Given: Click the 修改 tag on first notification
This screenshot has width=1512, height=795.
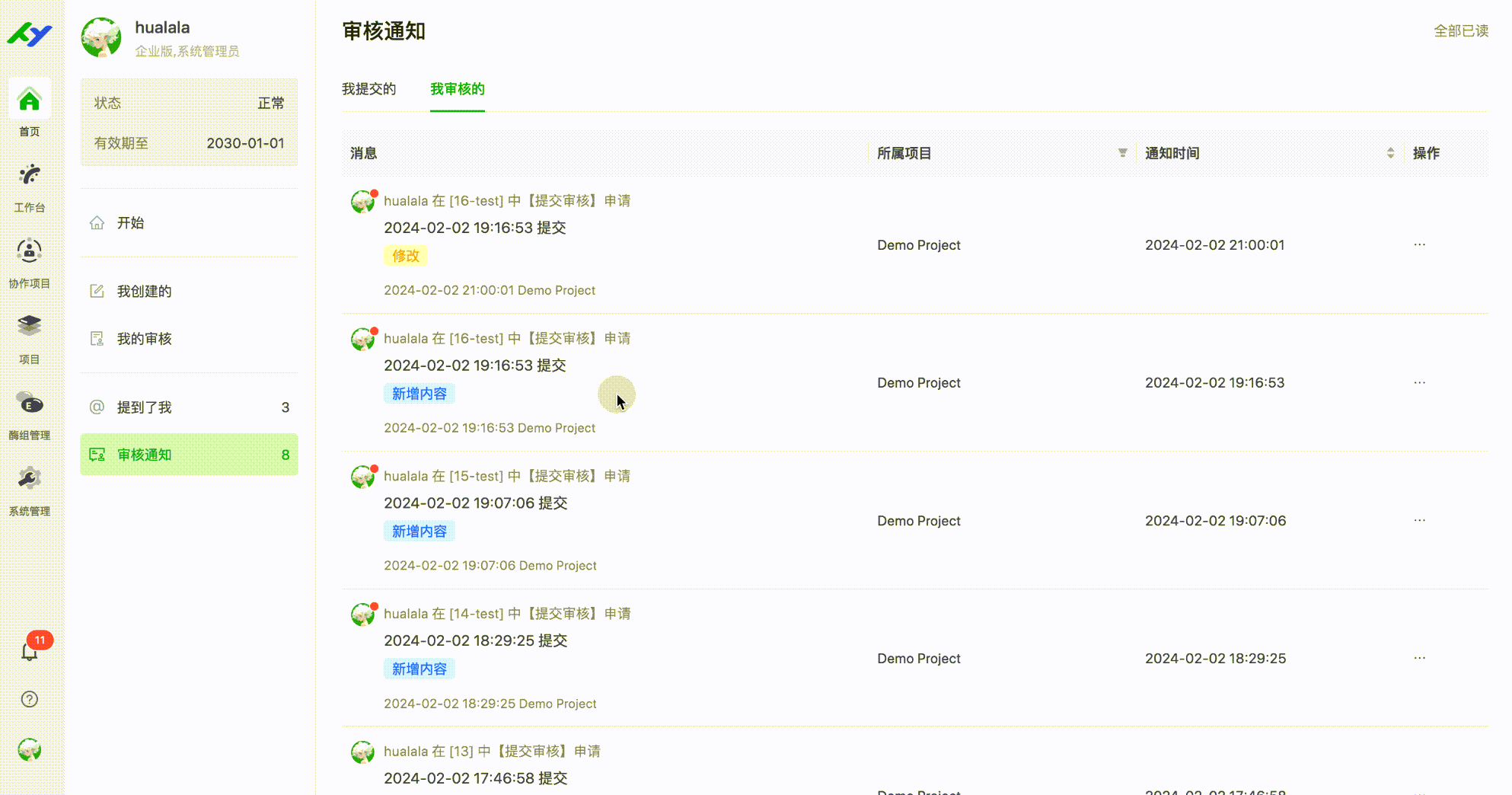Looking at the screenshot, I should coord(405,256).
